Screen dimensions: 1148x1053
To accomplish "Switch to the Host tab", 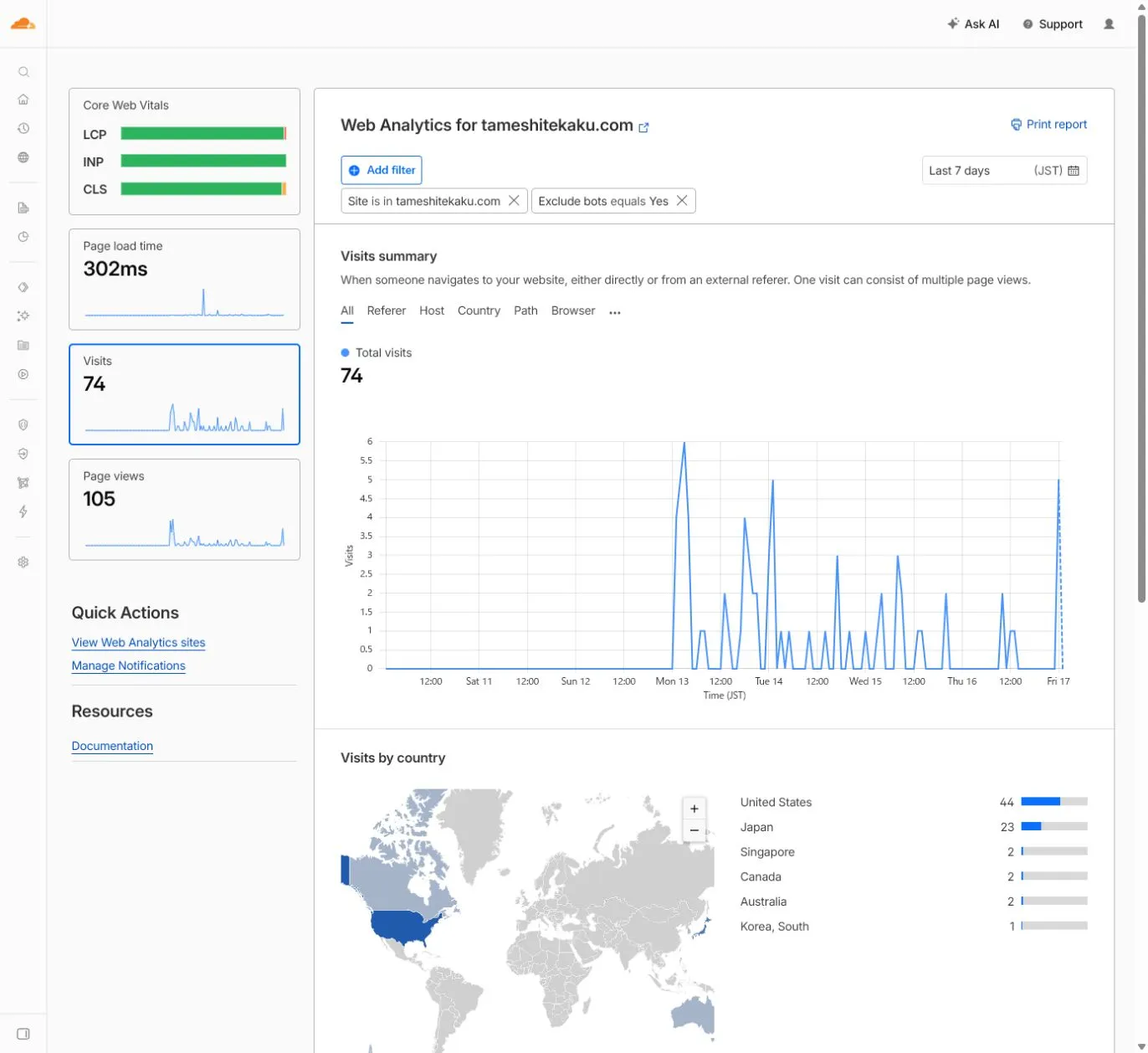I will coord(432,311).
